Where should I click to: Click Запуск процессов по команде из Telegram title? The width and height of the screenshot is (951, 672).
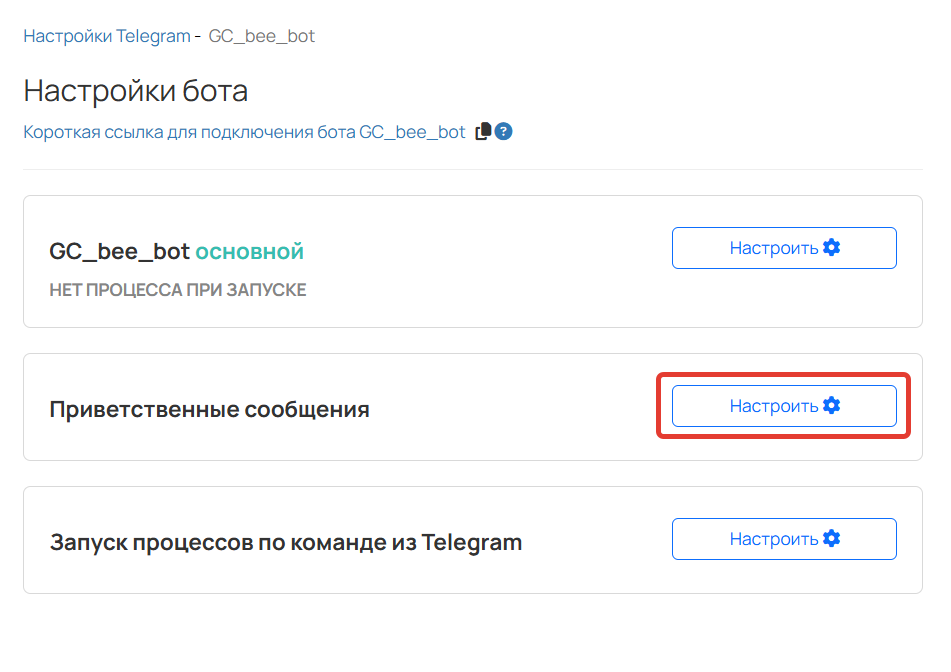[286, 542]
